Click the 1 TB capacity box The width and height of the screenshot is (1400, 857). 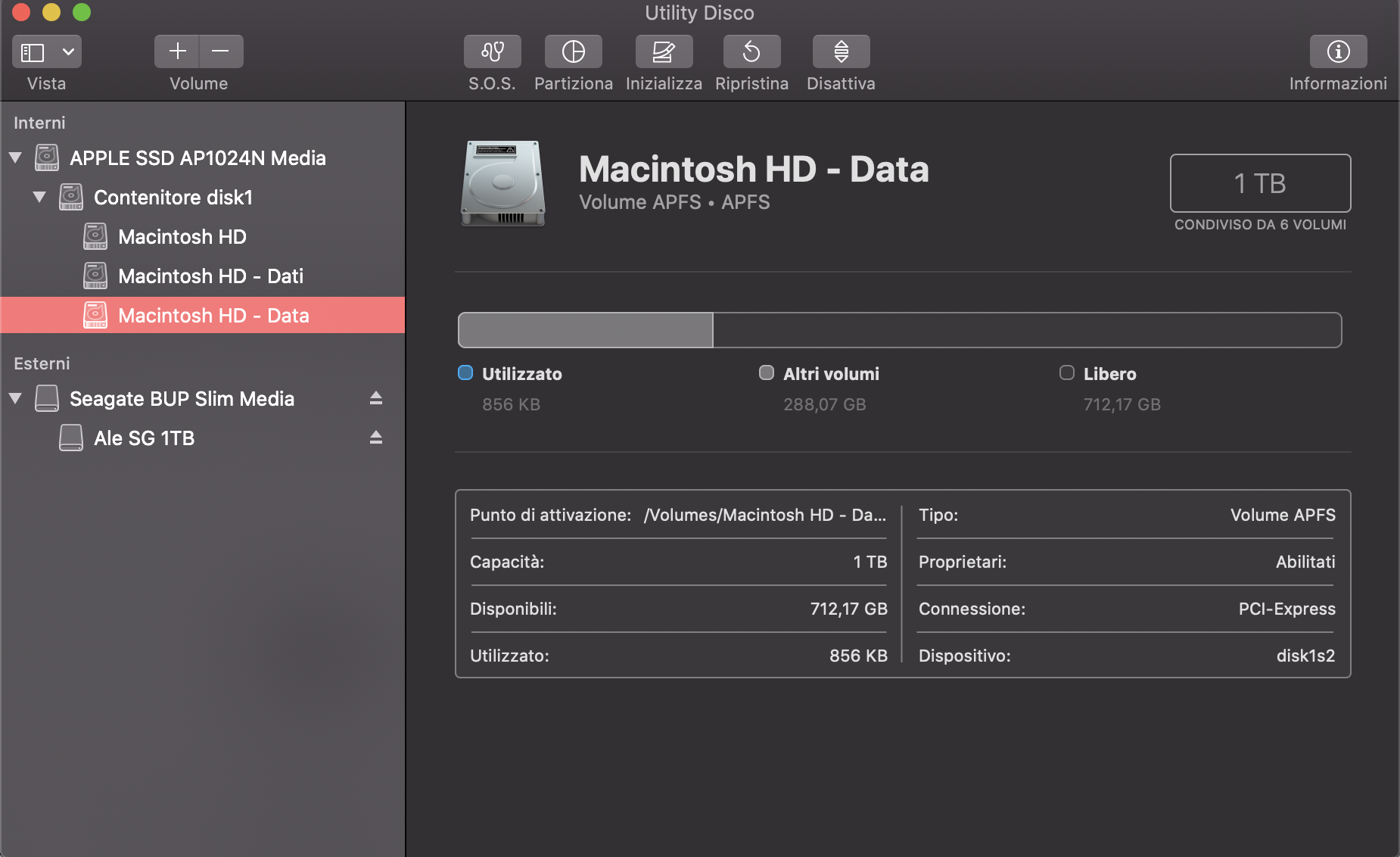tap(1259, 183)
